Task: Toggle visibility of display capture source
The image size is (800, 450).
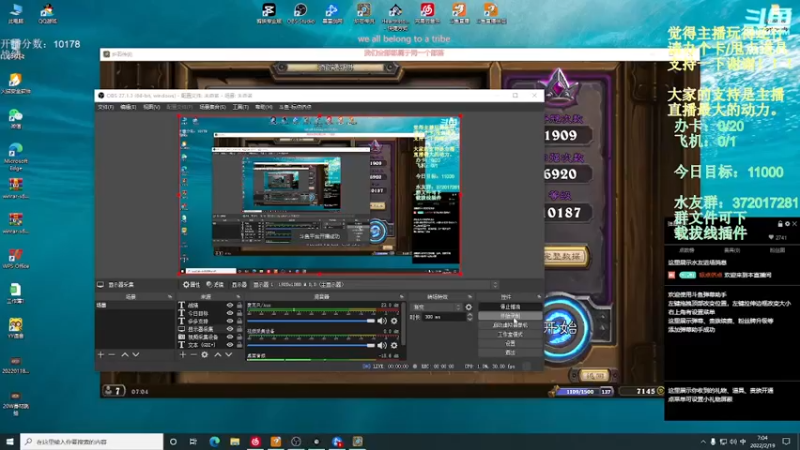Action: (230, 329)
